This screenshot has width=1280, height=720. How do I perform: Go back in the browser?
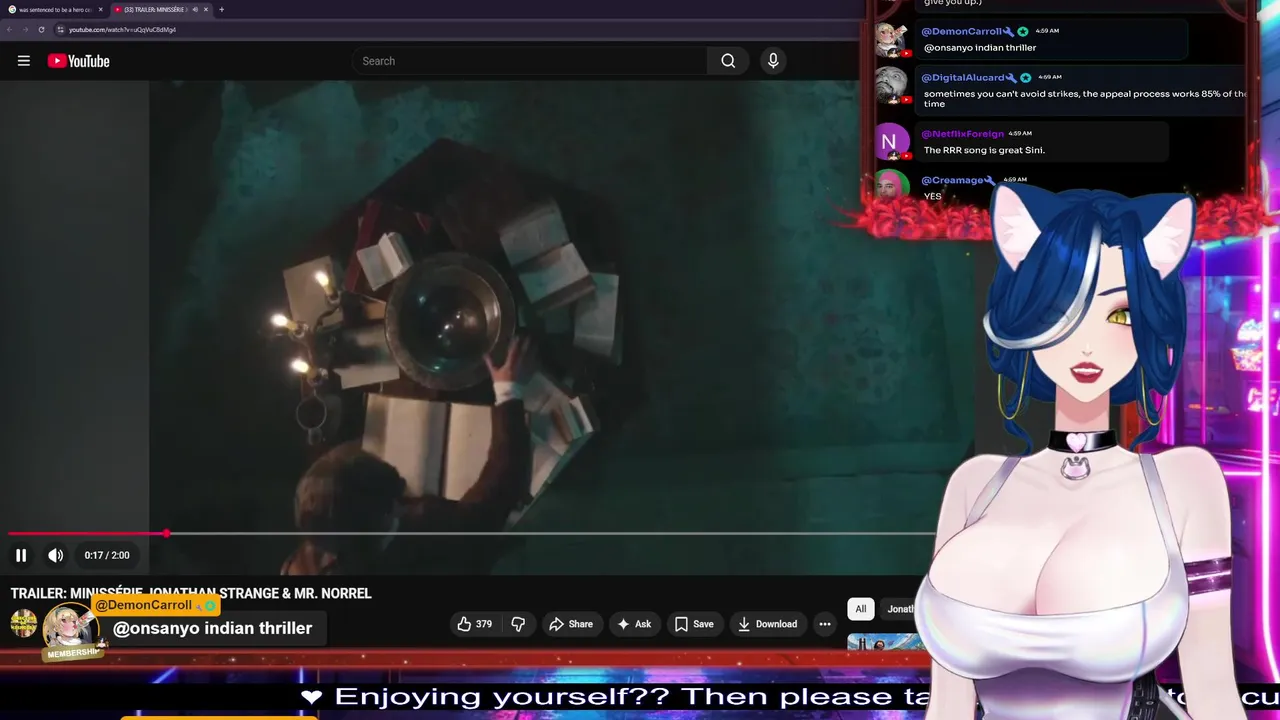point(10,29)
